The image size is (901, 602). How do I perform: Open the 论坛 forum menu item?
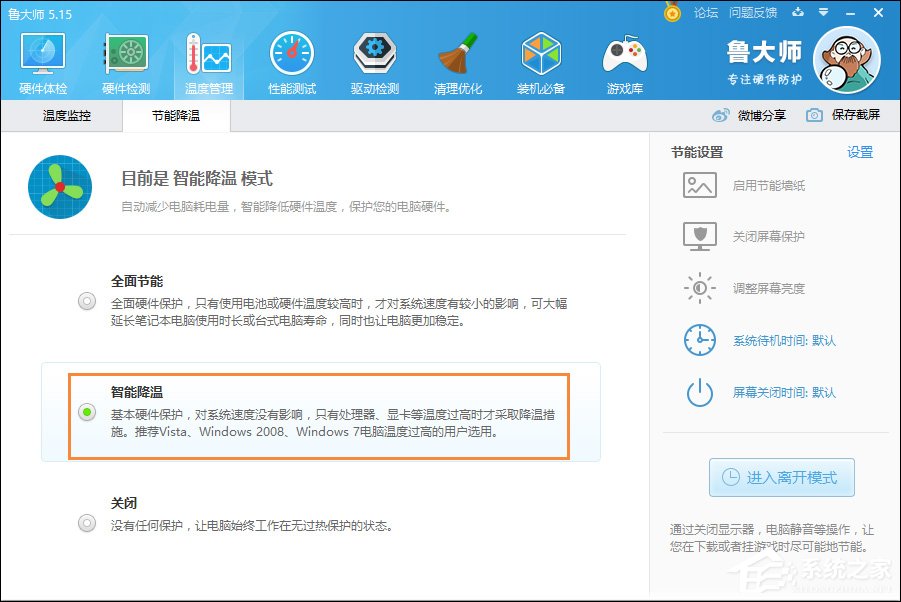coord(704,13)
